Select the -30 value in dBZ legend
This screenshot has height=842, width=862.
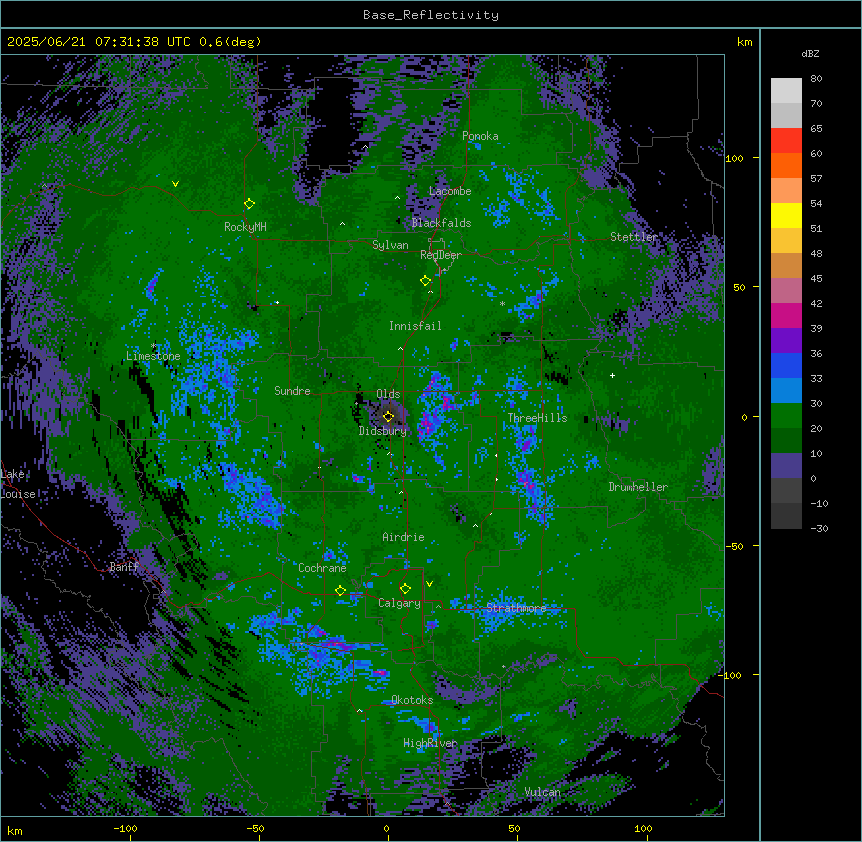819,528
